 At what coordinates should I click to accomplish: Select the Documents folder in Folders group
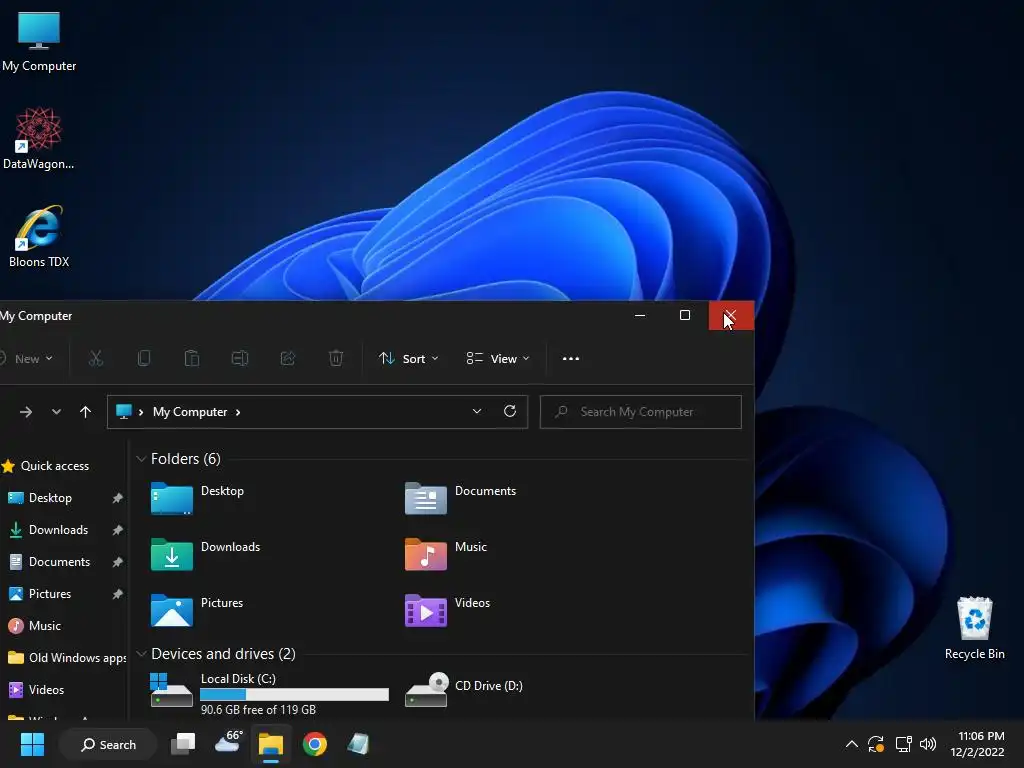pyautogui.click(x=460, y=498)
